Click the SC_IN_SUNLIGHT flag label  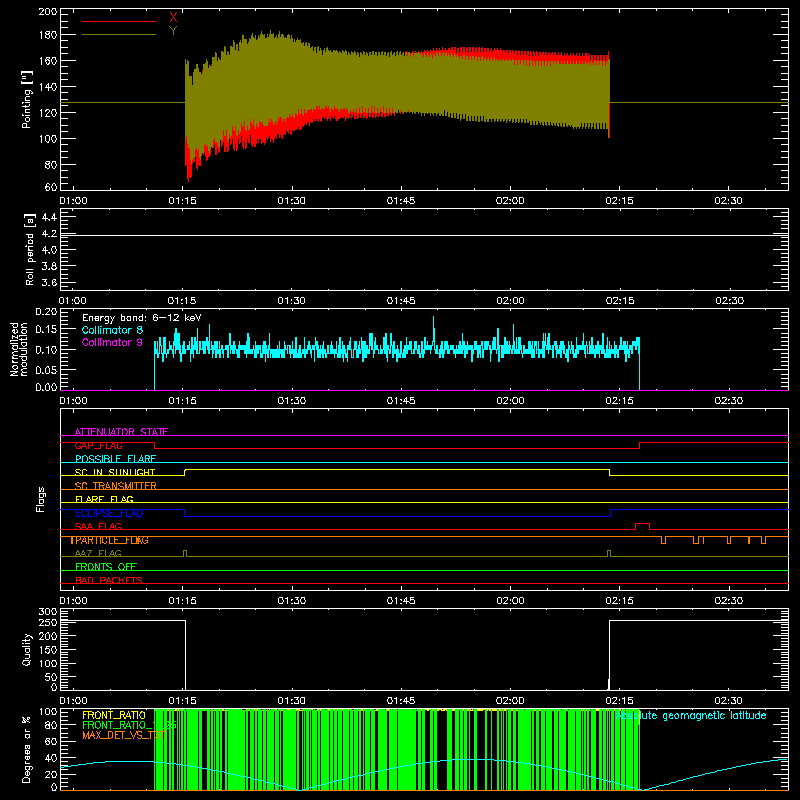coord(115,472)
